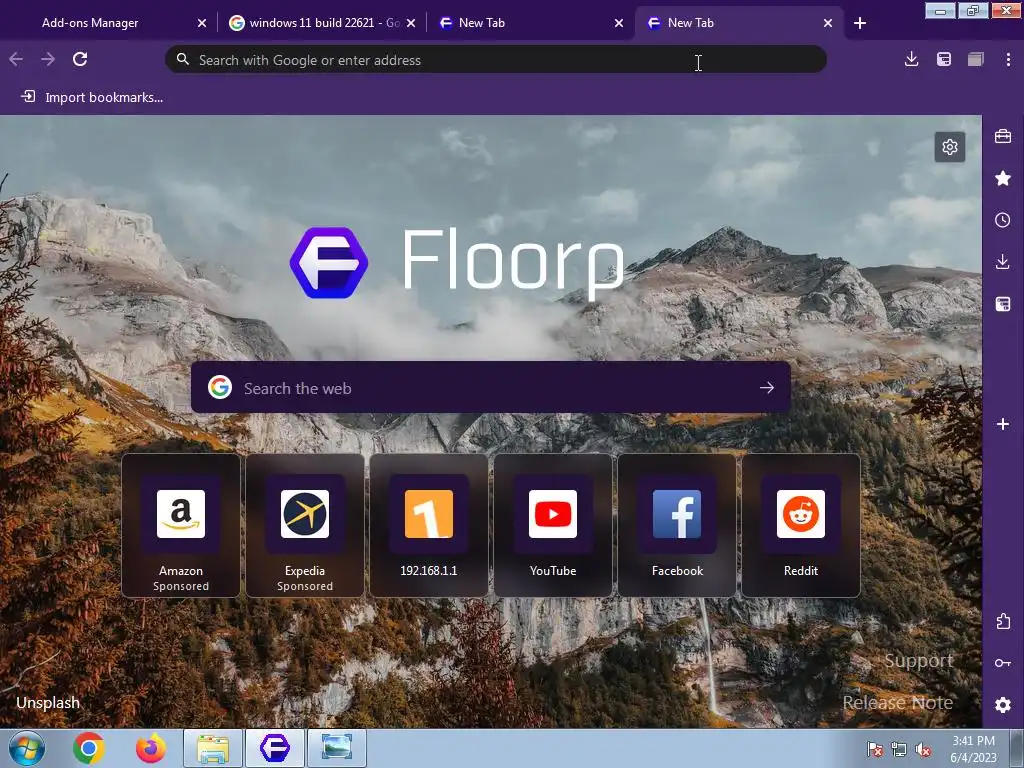This screenshot has width=1024, height=768.
Task: Switch to the Add-ons Manager tab
Action: pos(90,23)
